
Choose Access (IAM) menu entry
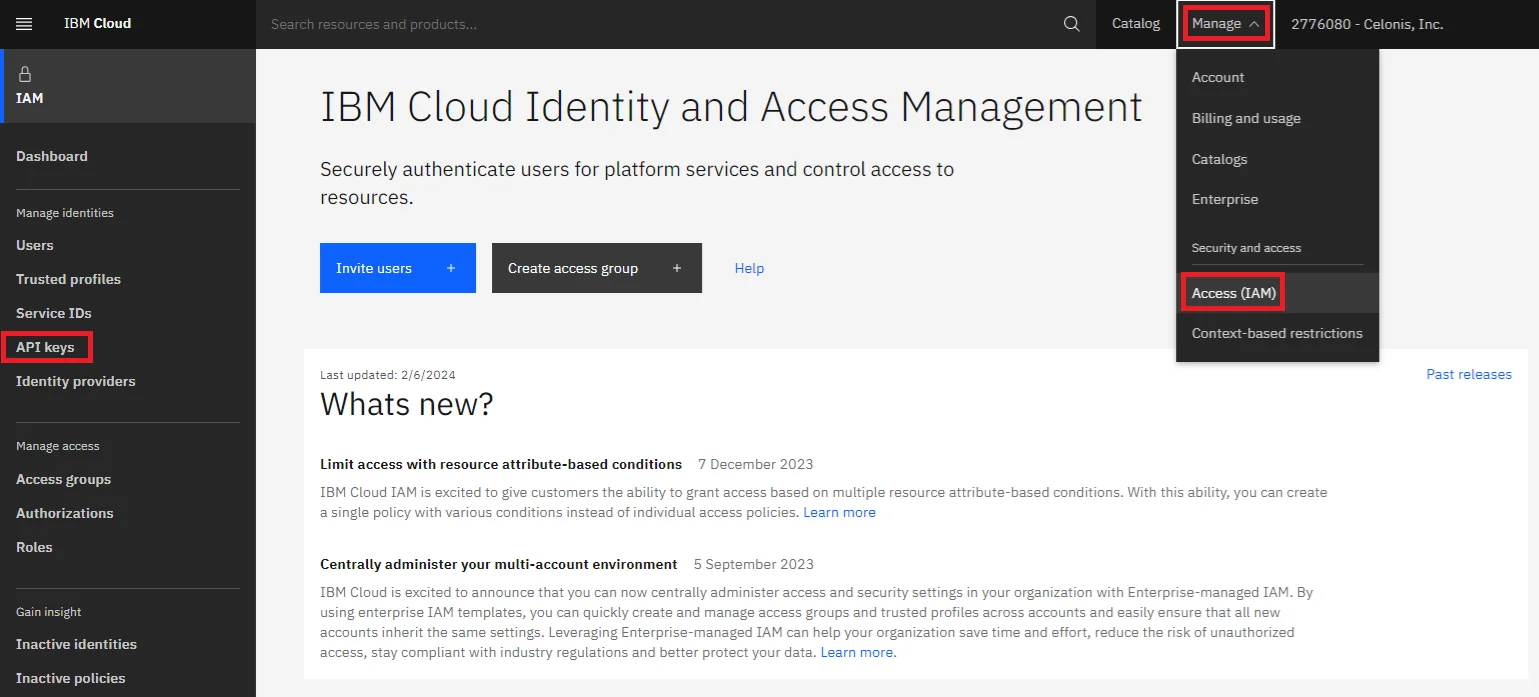pos(1278,293)
